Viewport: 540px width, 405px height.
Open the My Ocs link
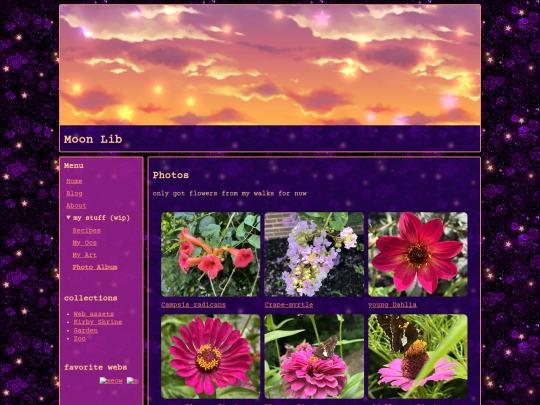(x=84, y=243)
